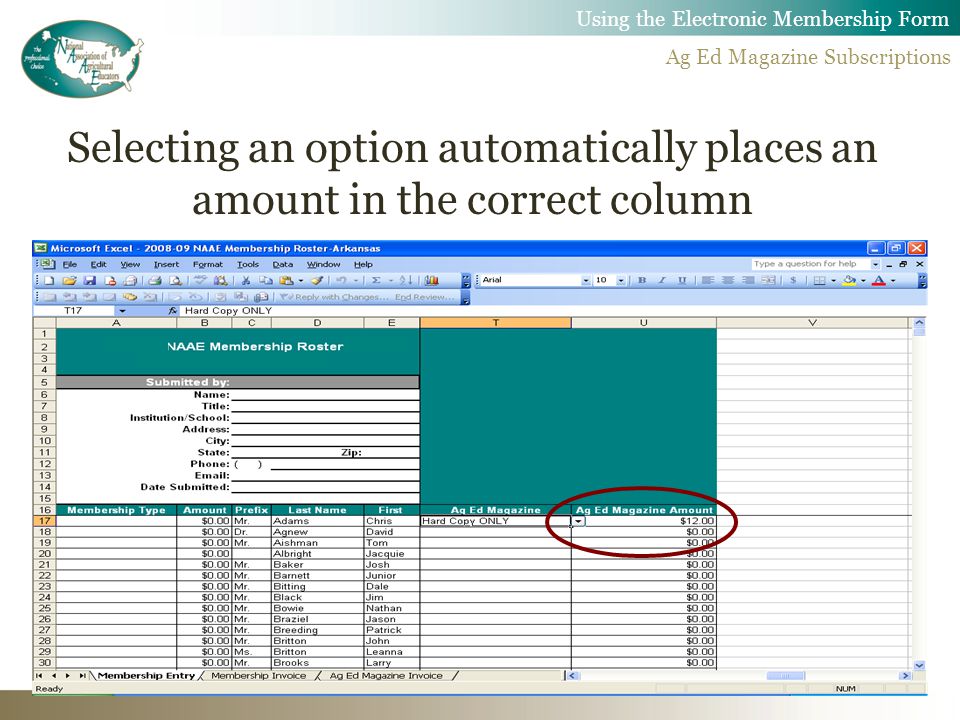This screenshot has height=720, width=960.
Task: Click the Sort Ascending icon
Action: click(x=406, y=280)
